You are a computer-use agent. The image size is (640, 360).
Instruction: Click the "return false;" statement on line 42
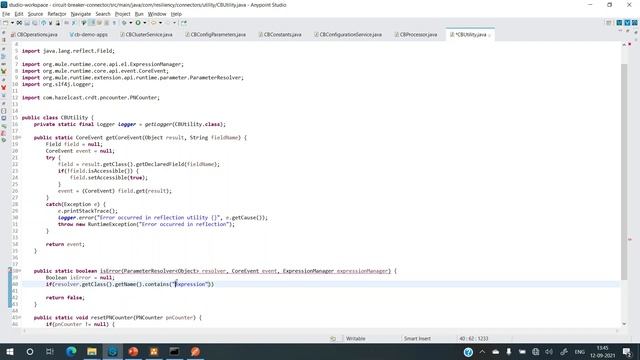click(x=65, y=298)
